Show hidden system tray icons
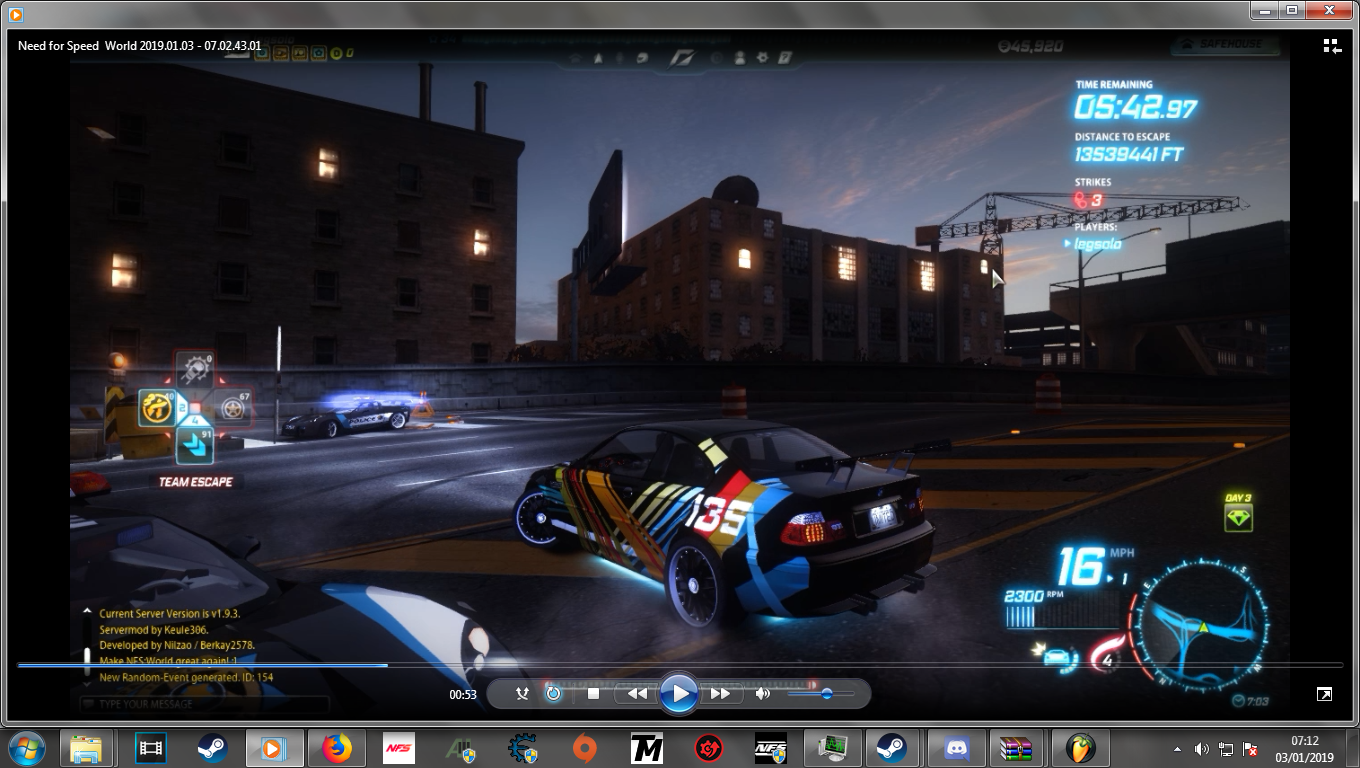Viewport: 1360px width, 768px height. pos(1177,749)
